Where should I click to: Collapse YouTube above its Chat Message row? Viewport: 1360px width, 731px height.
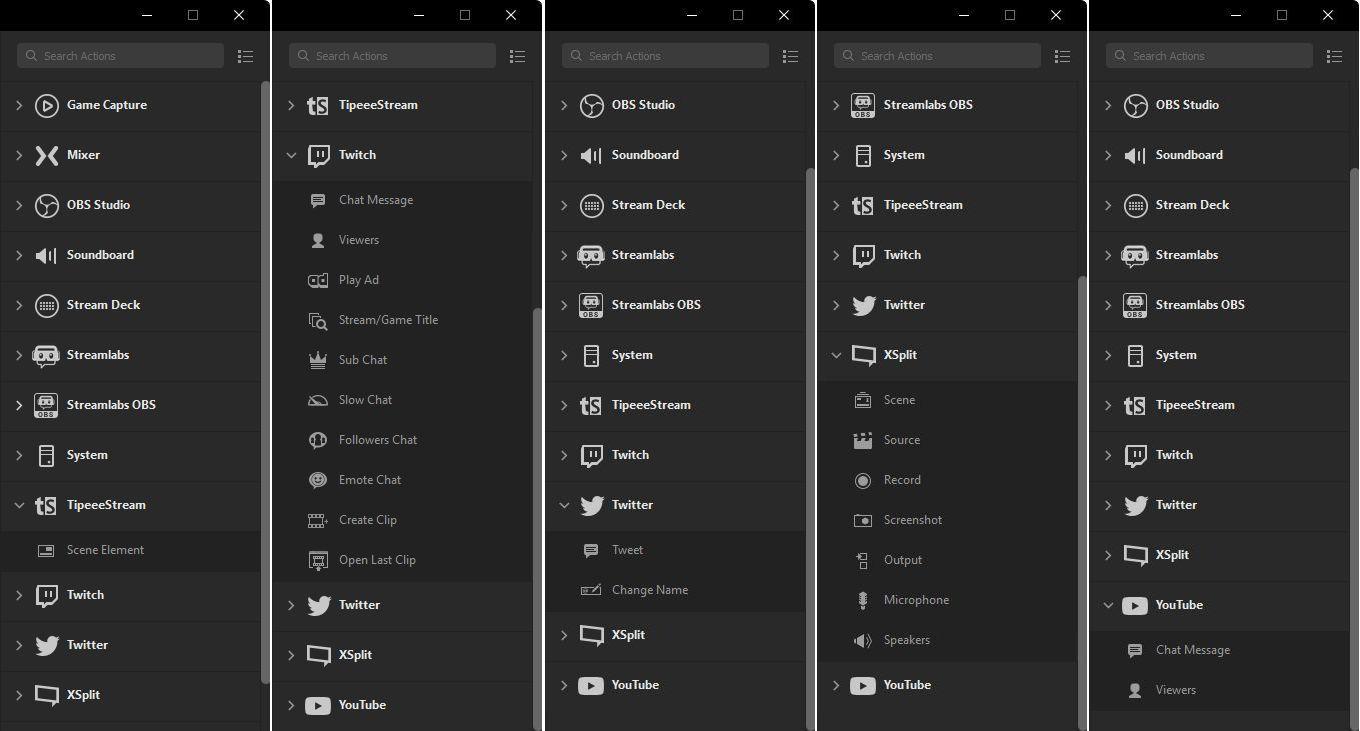point(1108,605)
